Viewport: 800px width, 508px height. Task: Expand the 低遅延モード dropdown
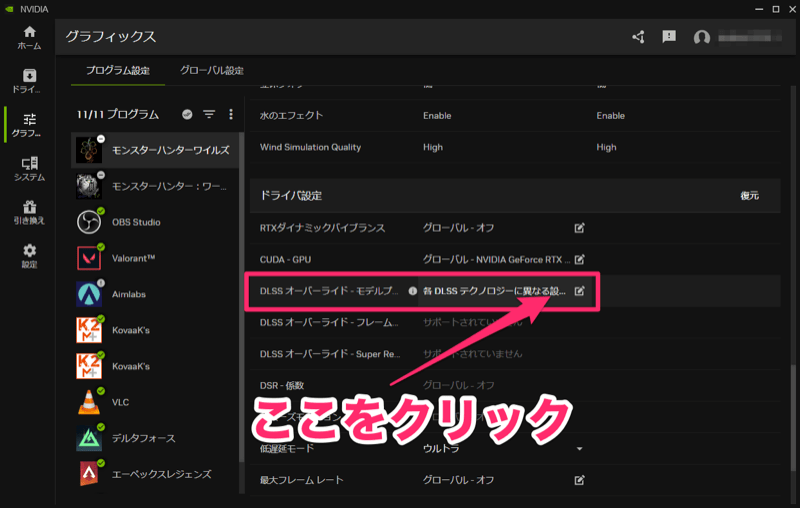click(579, 449)
